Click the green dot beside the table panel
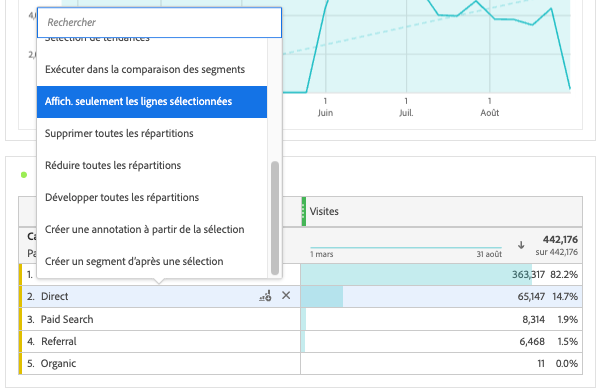 click(24, 175)
